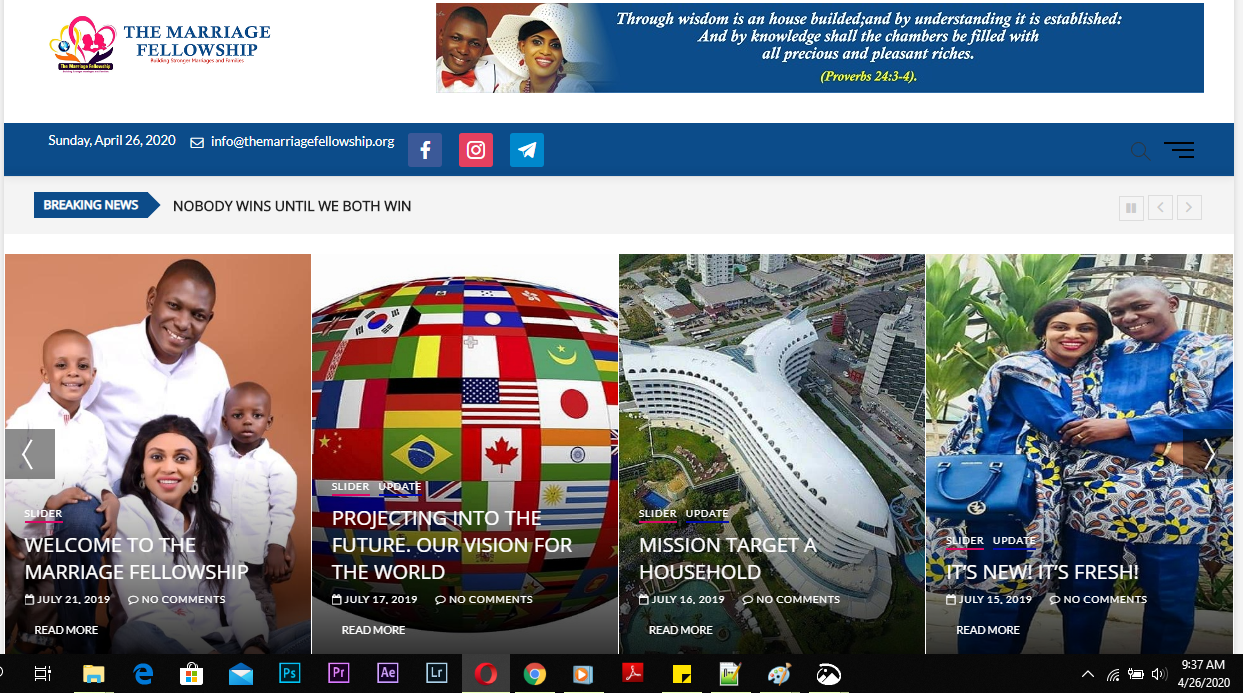Select SLIDER tag on Mission Target post
This screenshot has height=693, width=1243.
coord(658,514)
